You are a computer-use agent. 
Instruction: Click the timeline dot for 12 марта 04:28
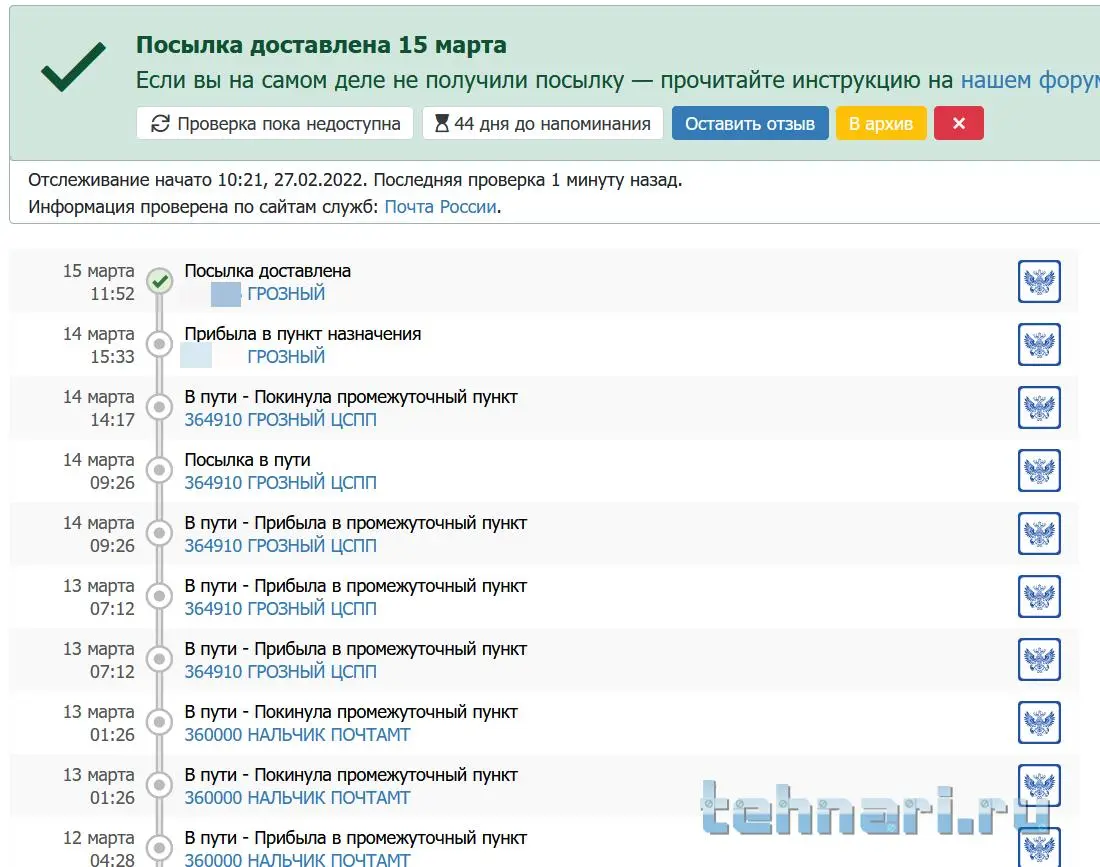point(160,848)
